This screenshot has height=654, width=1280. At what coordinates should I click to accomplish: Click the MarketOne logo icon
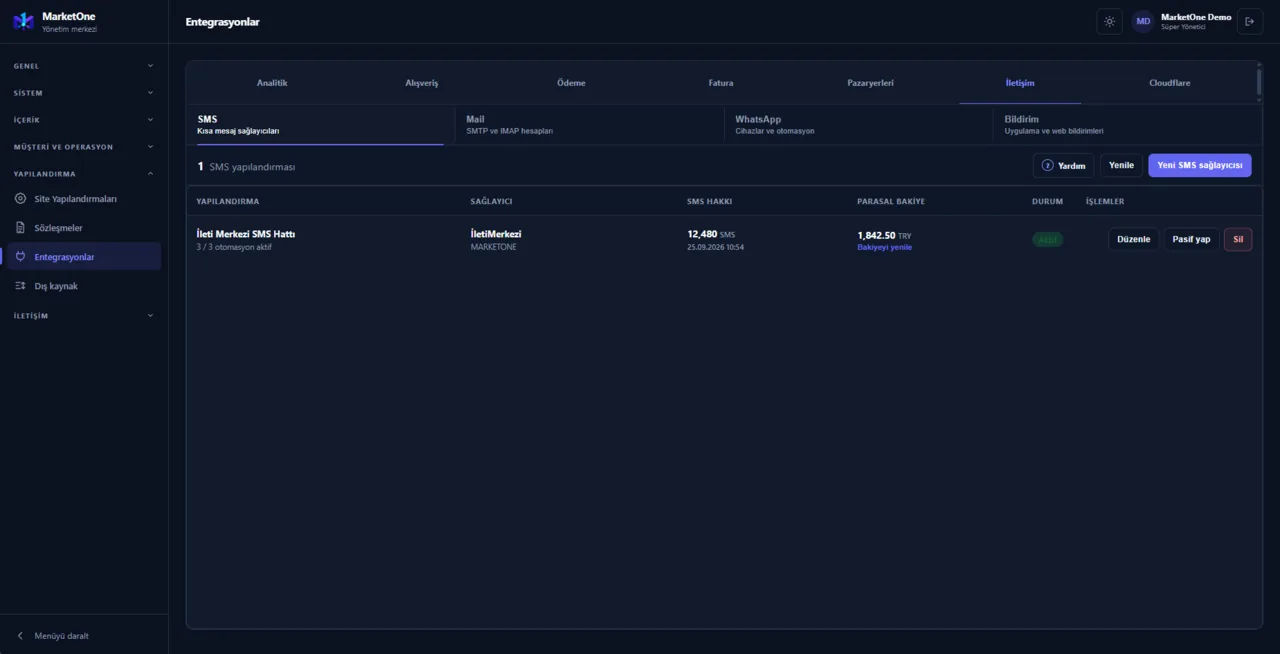click(23, 21)
